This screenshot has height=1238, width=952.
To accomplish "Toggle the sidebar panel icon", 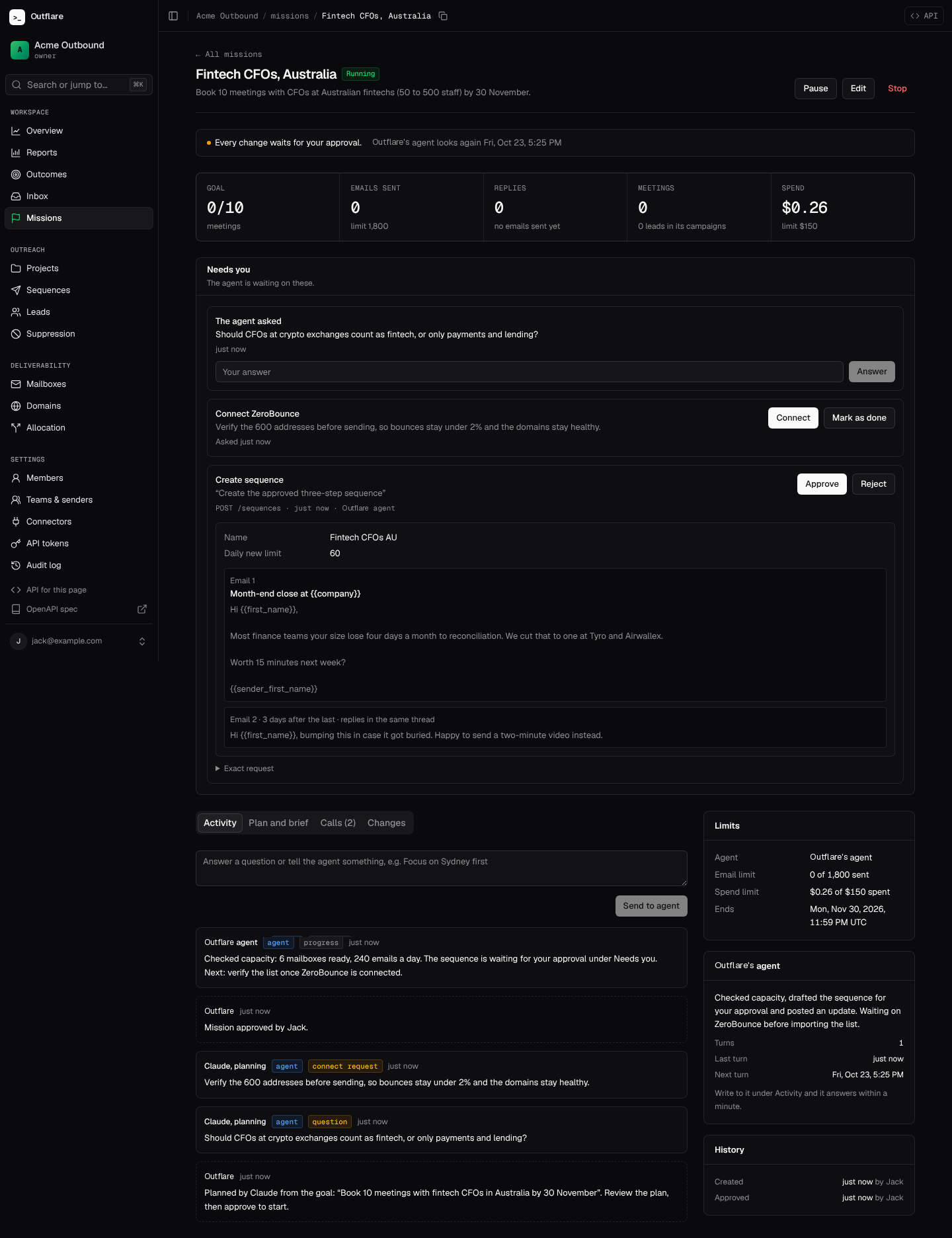I will (x=173, y=16).
